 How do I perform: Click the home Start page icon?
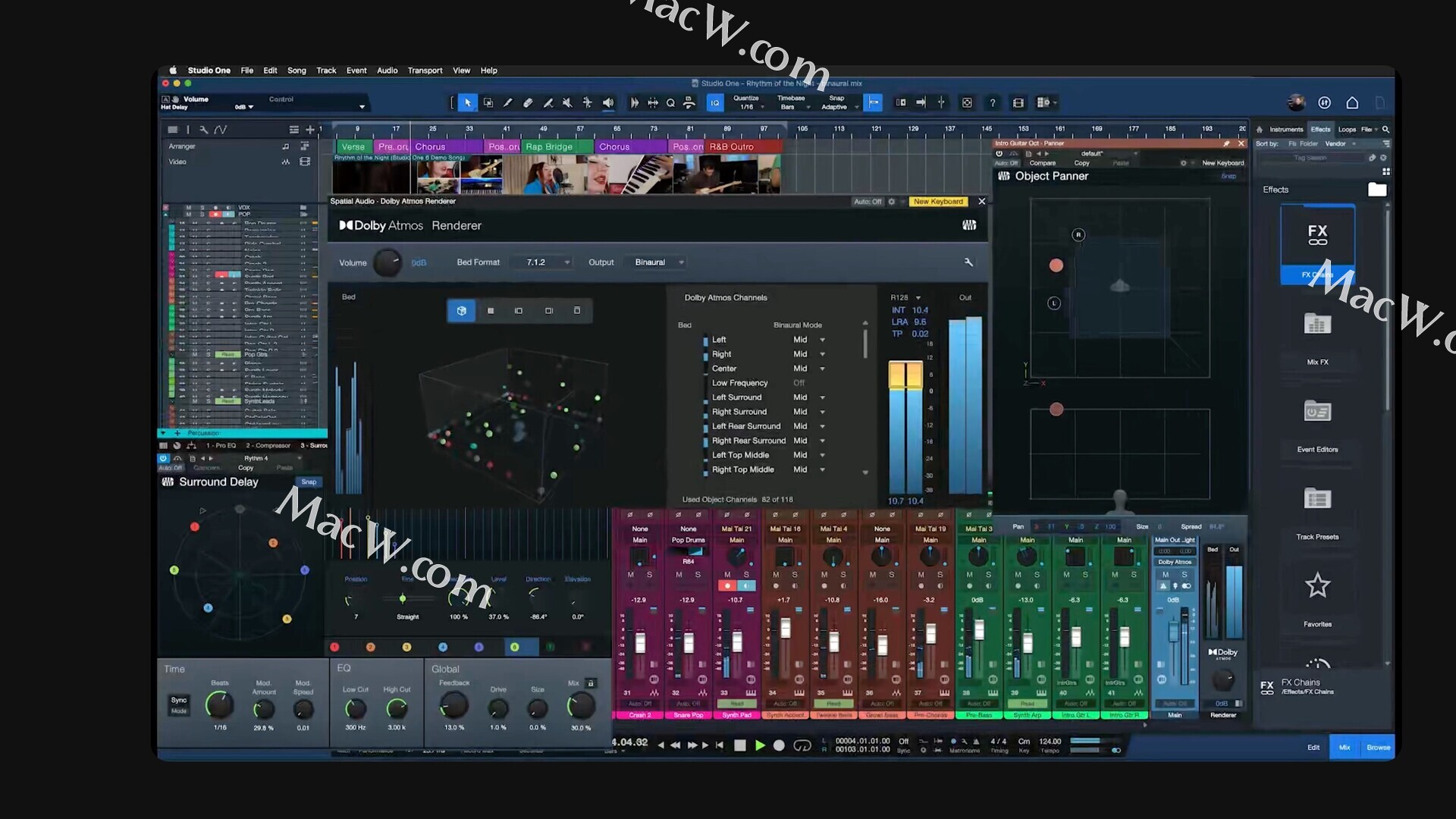click(x=1352, y=103)
